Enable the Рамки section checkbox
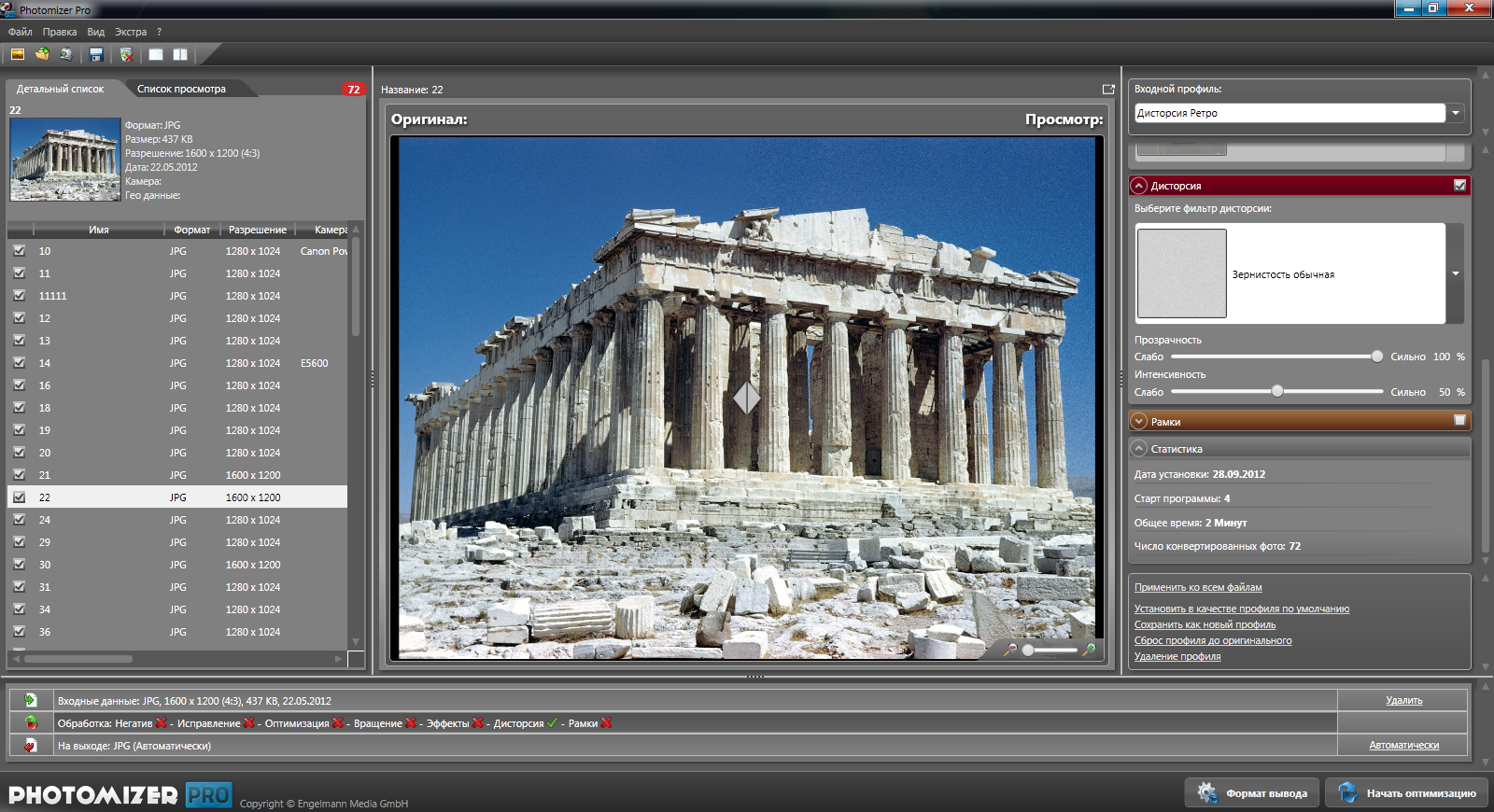Image resolution: width=1494 pixels, height=812 pixels. coord(1459,421)
